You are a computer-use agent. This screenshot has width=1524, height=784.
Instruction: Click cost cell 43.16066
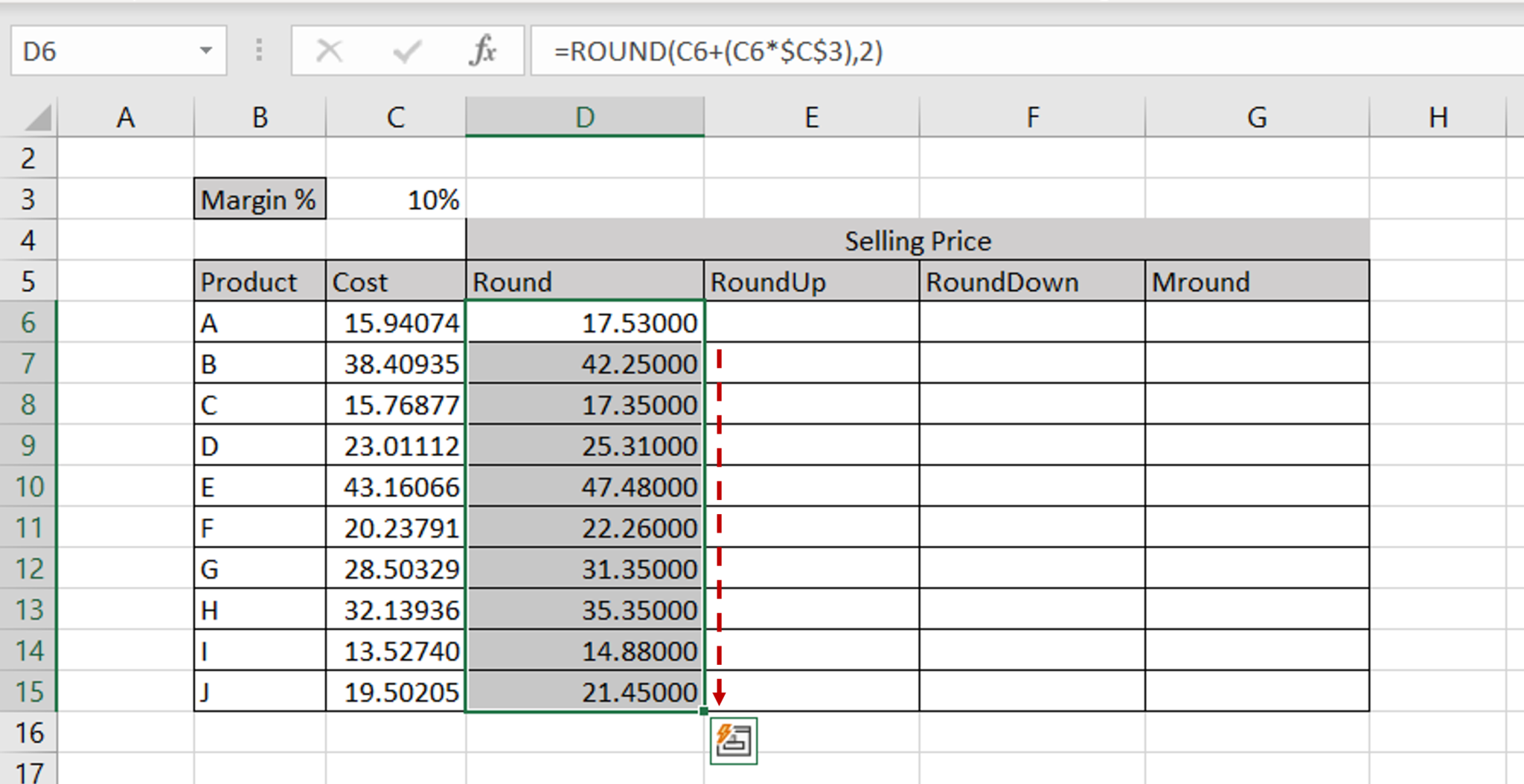396,486
